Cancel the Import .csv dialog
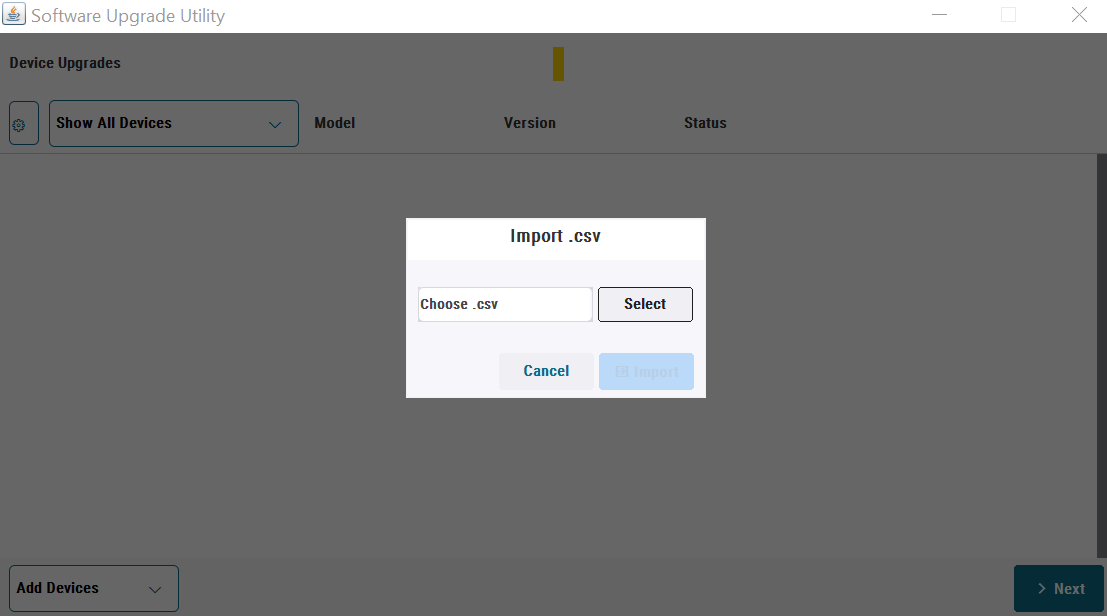Screen dimensions: 1107x616 click(546, 371)
